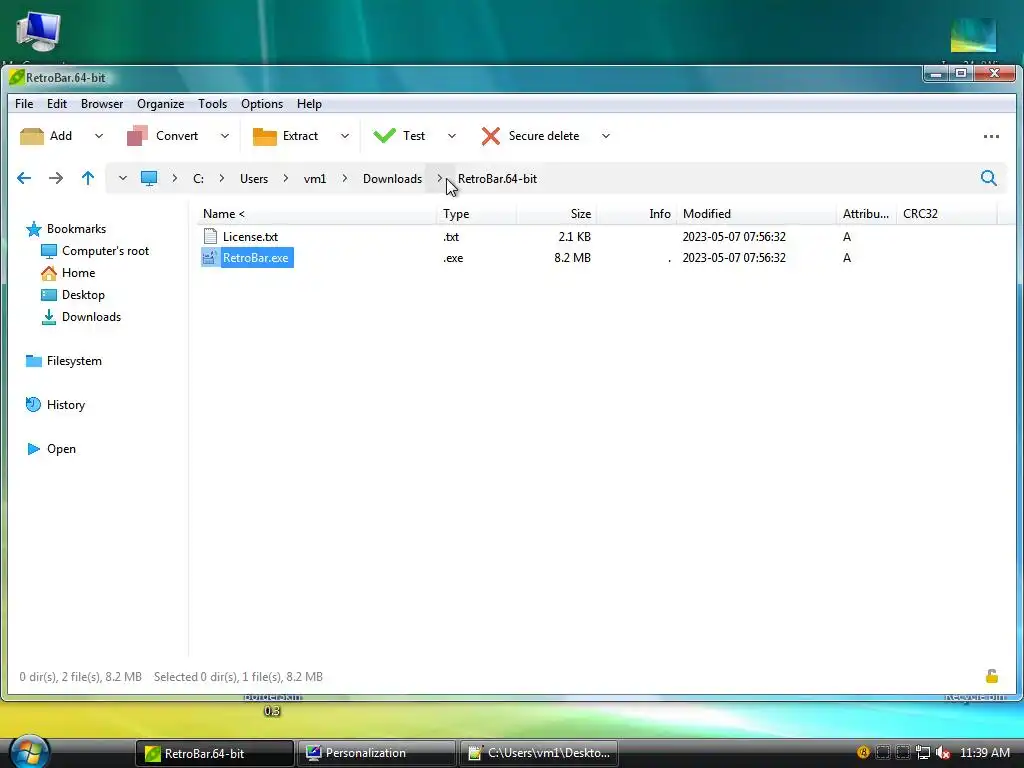
Task: Click the Open play-arrow icon
Action: [x=33, y=449]
